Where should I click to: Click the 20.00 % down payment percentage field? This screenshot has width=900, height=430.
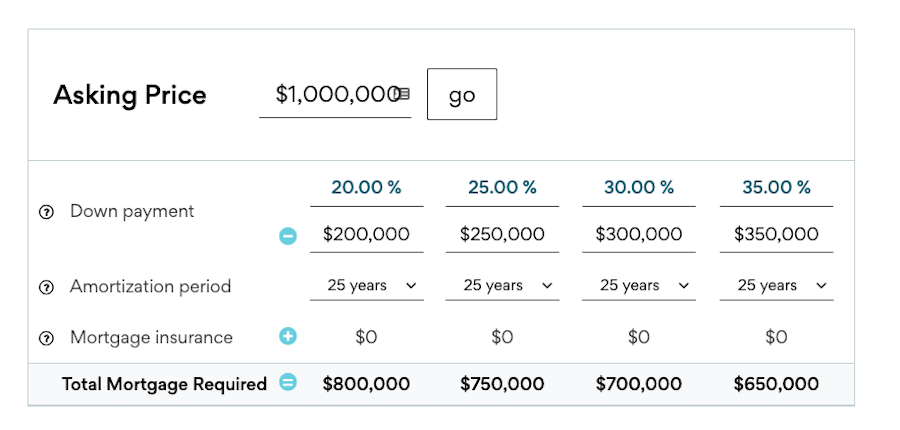click(367, 188)
